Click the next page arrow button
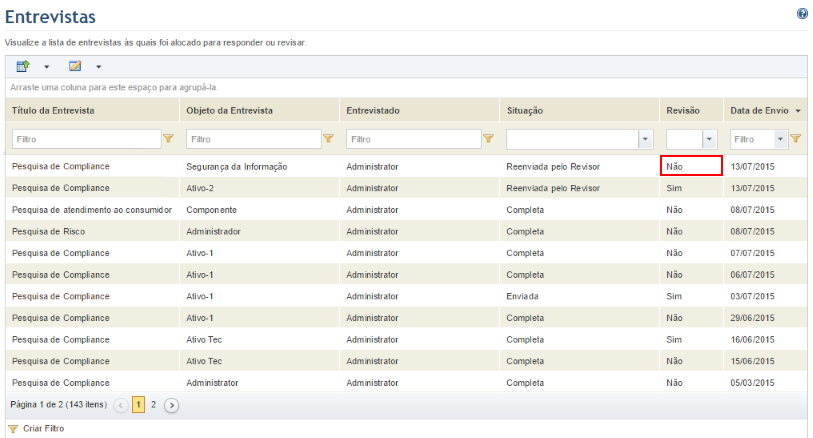 [172, 405]
